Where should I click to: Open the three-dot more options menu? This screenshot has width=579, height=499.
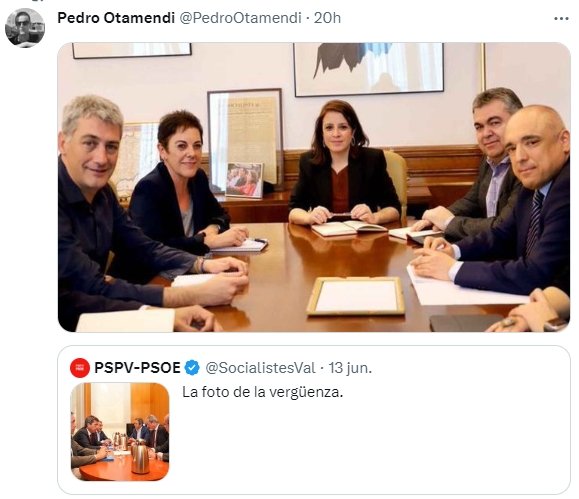pos(561,18)
